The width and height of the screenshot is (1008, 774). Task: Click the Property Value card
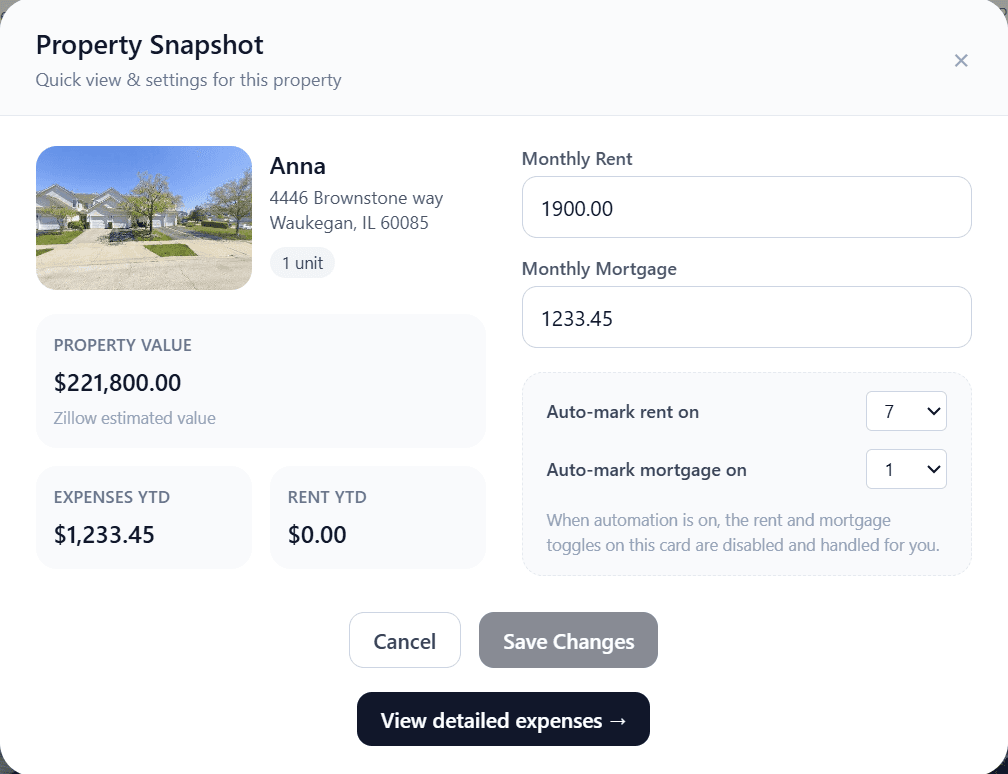[260, 381]
